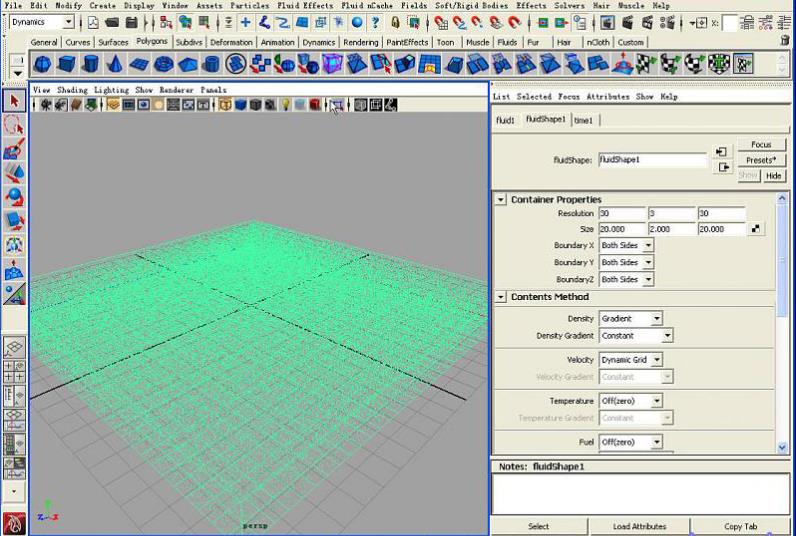796x536 pixels.
Task: Click the fluidShape name field
Action: tap(652, 160)
